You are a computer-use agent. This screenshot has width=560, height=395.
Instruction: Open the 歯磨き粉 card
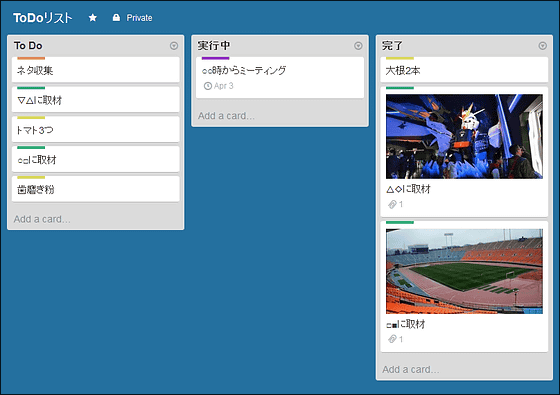click(x=96, y=189)
